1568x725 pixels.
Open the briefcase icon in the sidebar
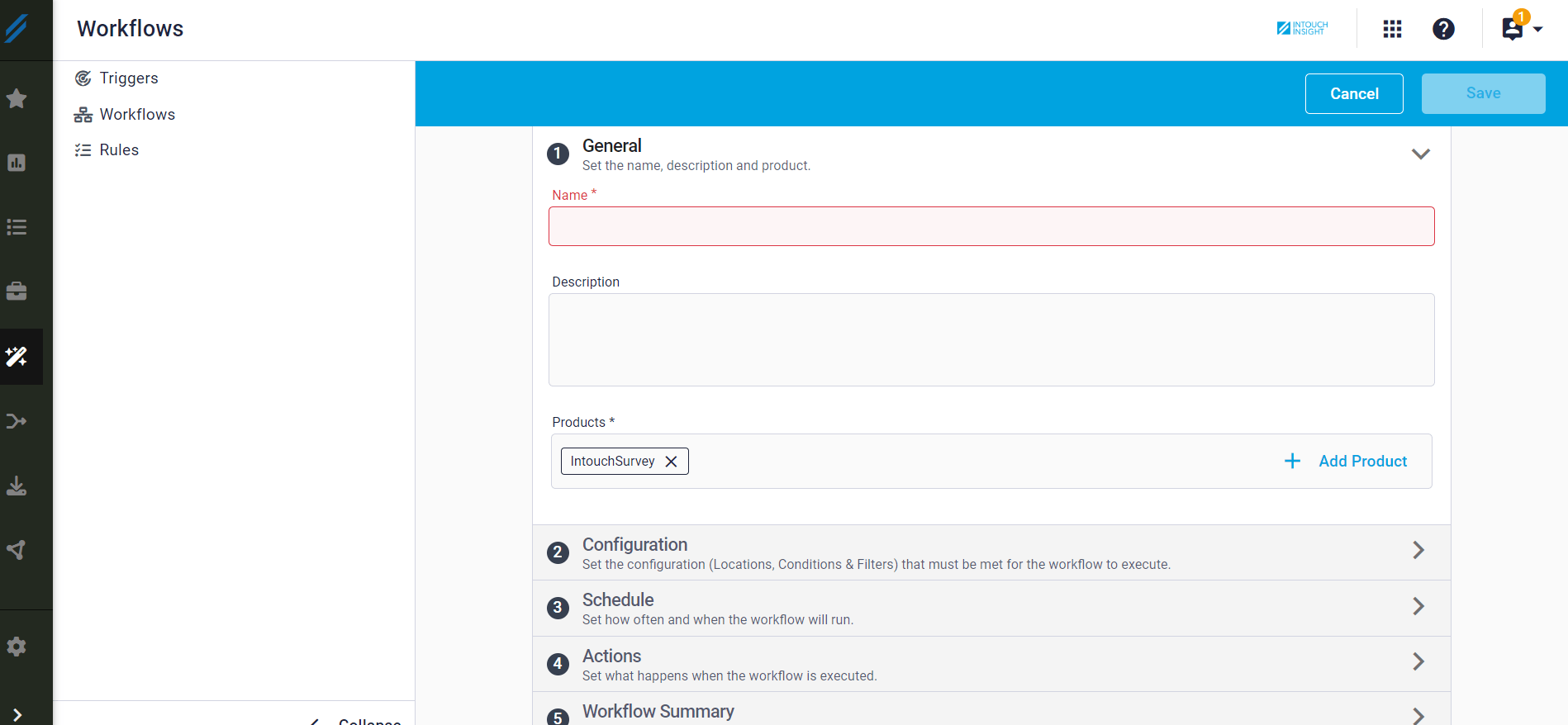point(17,291)
